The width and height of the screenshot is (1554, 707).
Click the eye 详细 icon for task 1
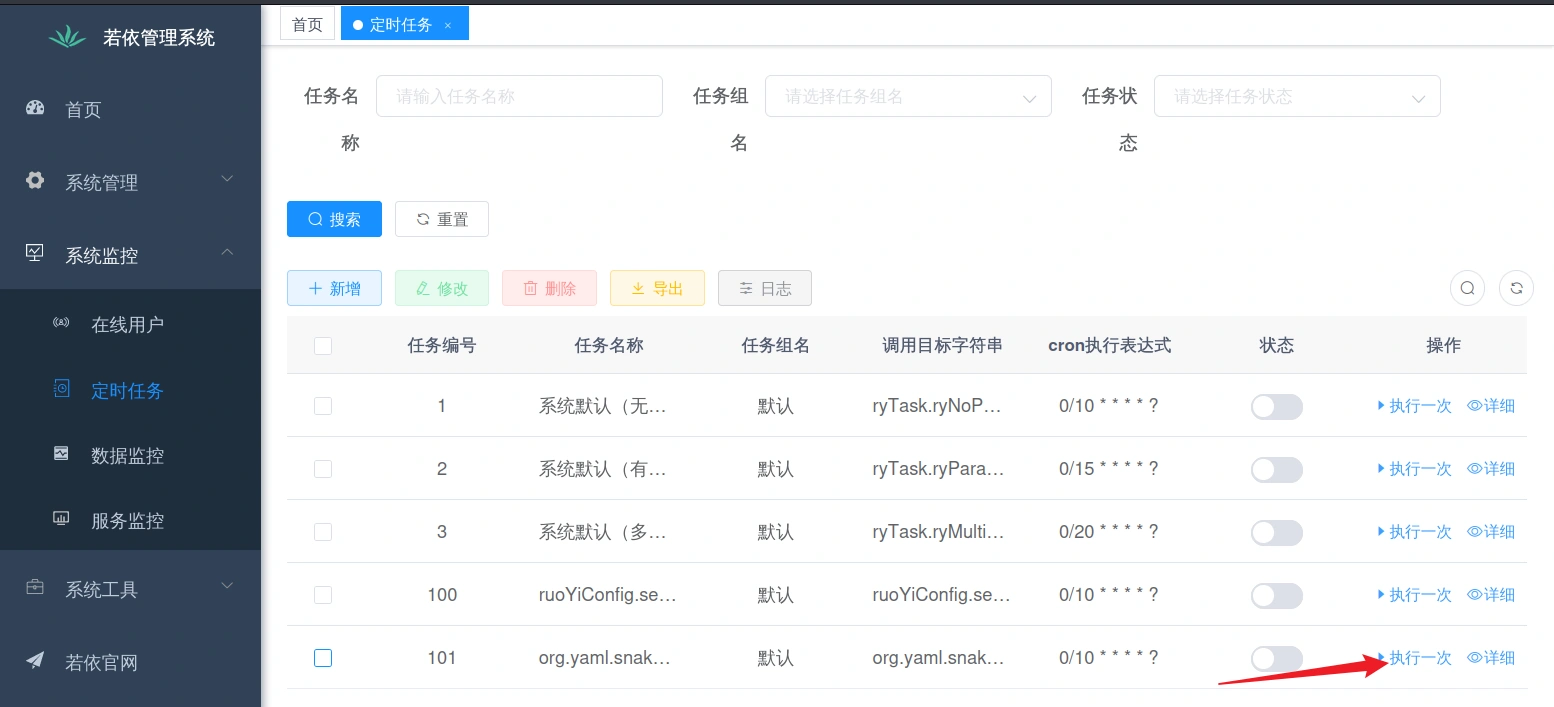click(x=1474, y=406)
